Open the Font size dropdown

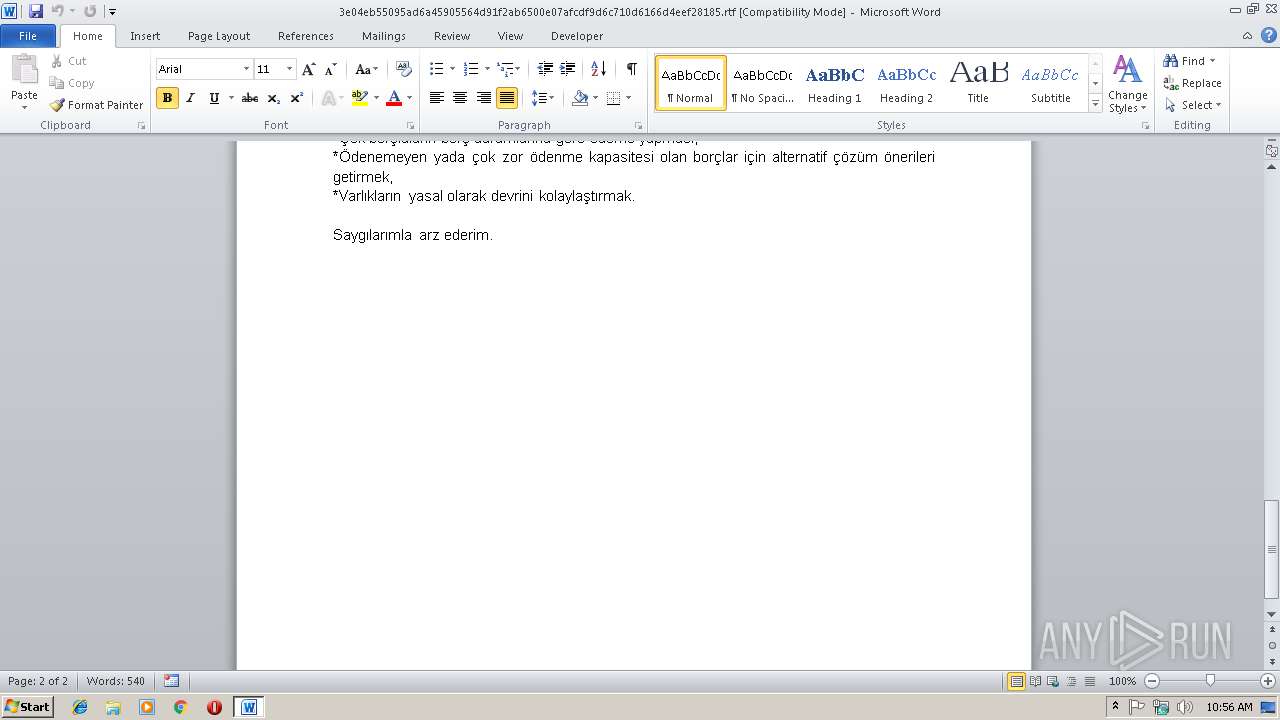tap(290, 69)
